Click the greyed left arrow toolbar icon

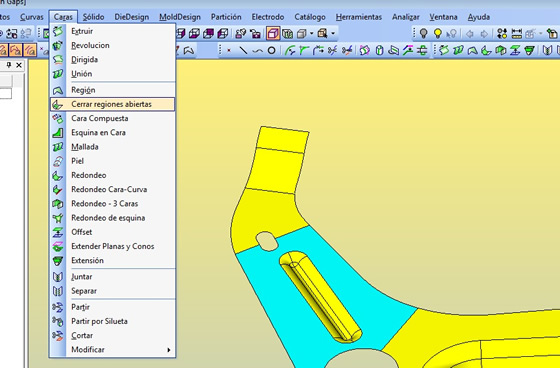[x=470, y=34]
